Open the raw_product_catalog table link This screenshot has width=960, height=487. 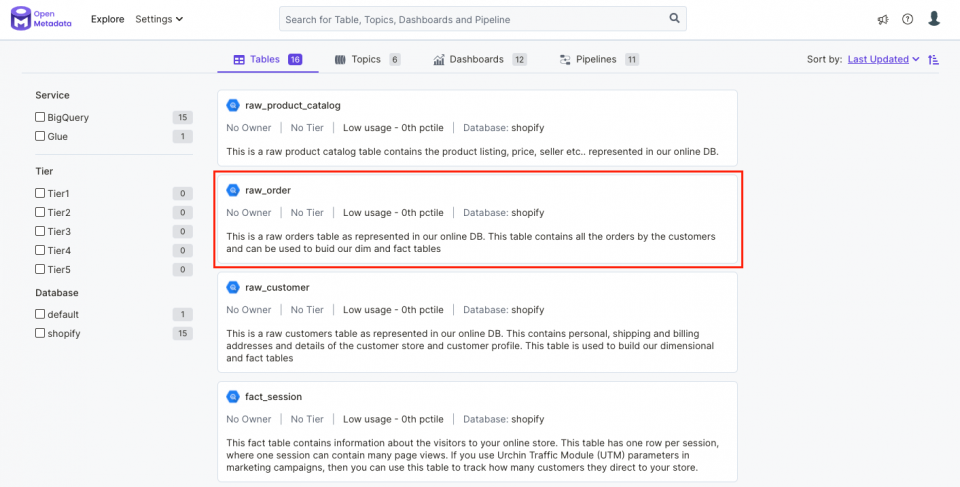pos(293,105)
